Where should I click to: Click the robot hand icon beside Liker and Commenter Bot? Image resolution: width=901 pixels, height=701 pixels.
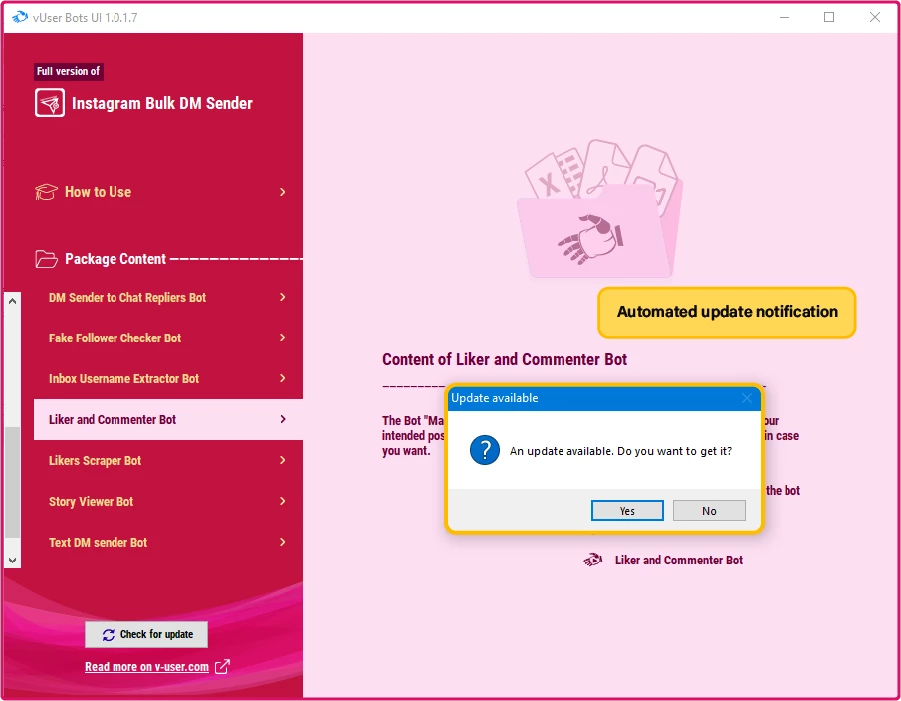click(593, 560)
